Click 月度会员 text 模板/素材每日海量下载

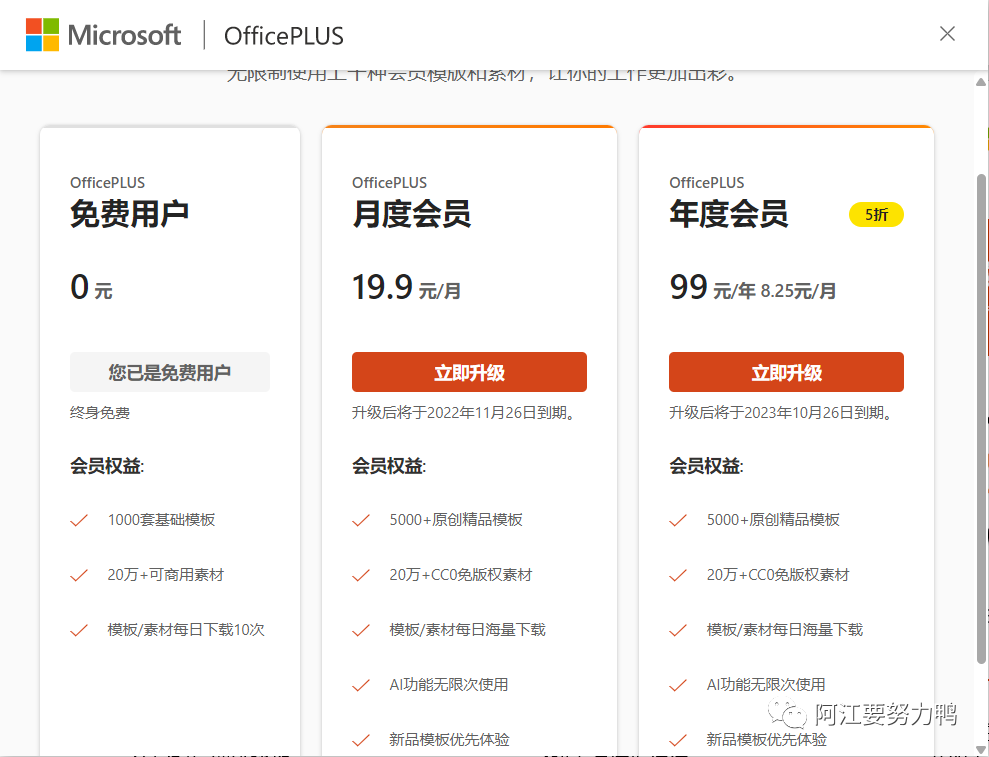(x=467, y=630)
